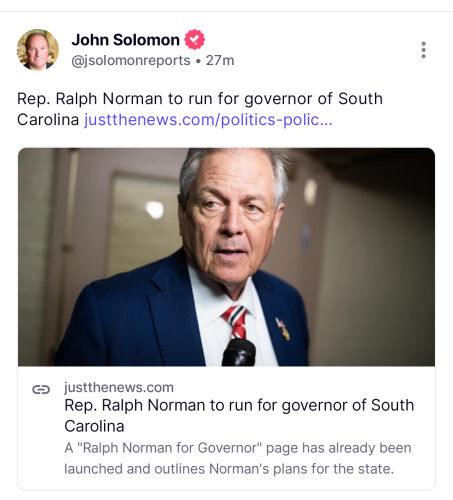This screenshot has width=453, height=500.
Task: Select the John Solomon display name
Action: tap(125, 40)
